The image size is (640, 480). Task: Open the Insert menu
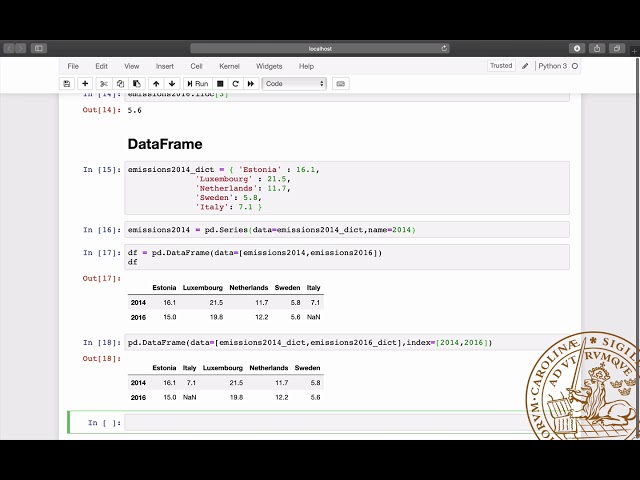click(164, 66)
